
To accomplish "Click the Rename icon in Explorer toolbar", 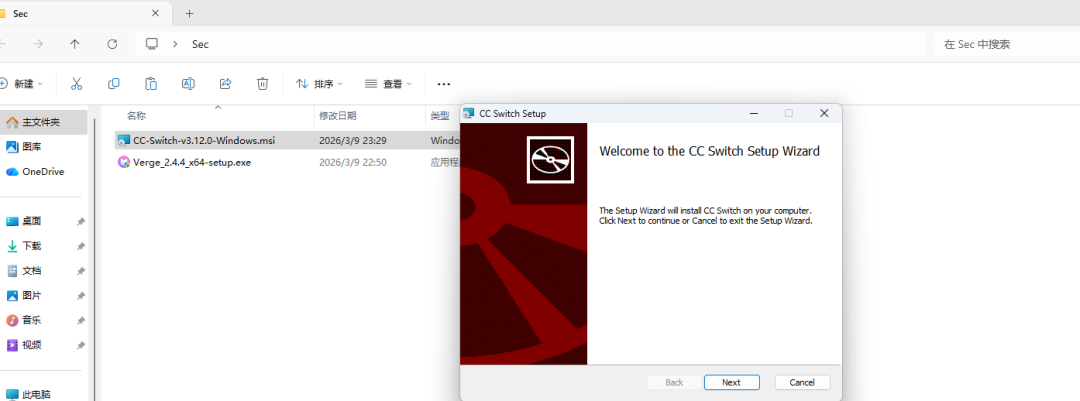I will 188,83.
